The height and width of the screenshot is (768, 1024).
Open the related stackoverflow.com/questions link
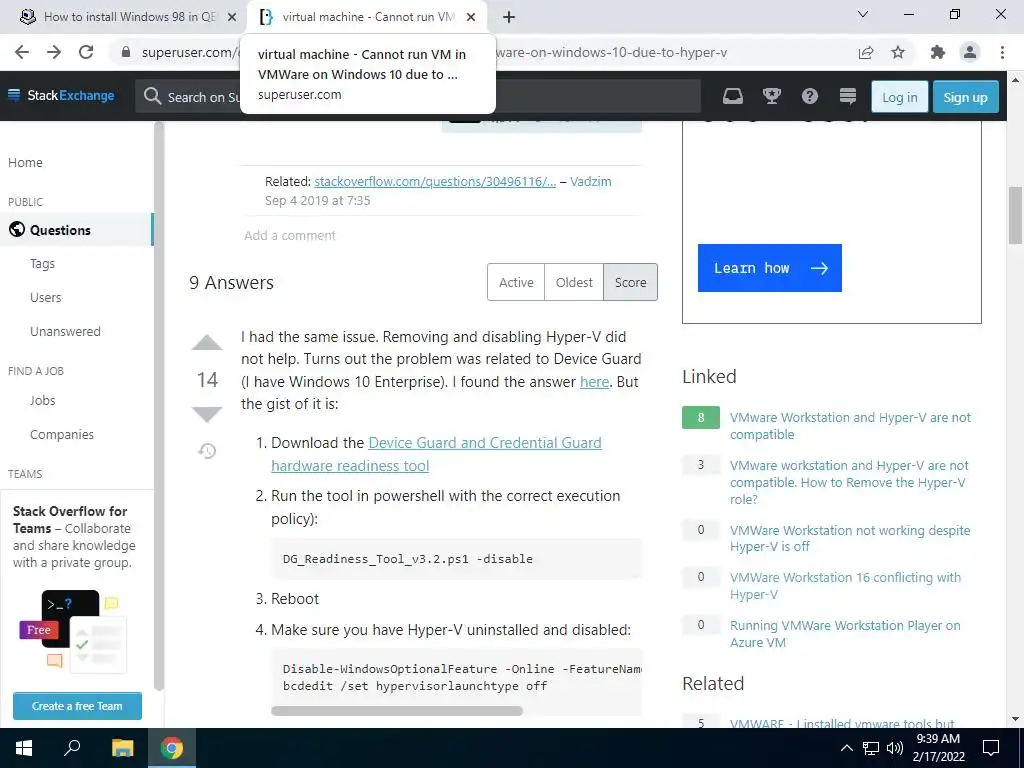point(435,182)
